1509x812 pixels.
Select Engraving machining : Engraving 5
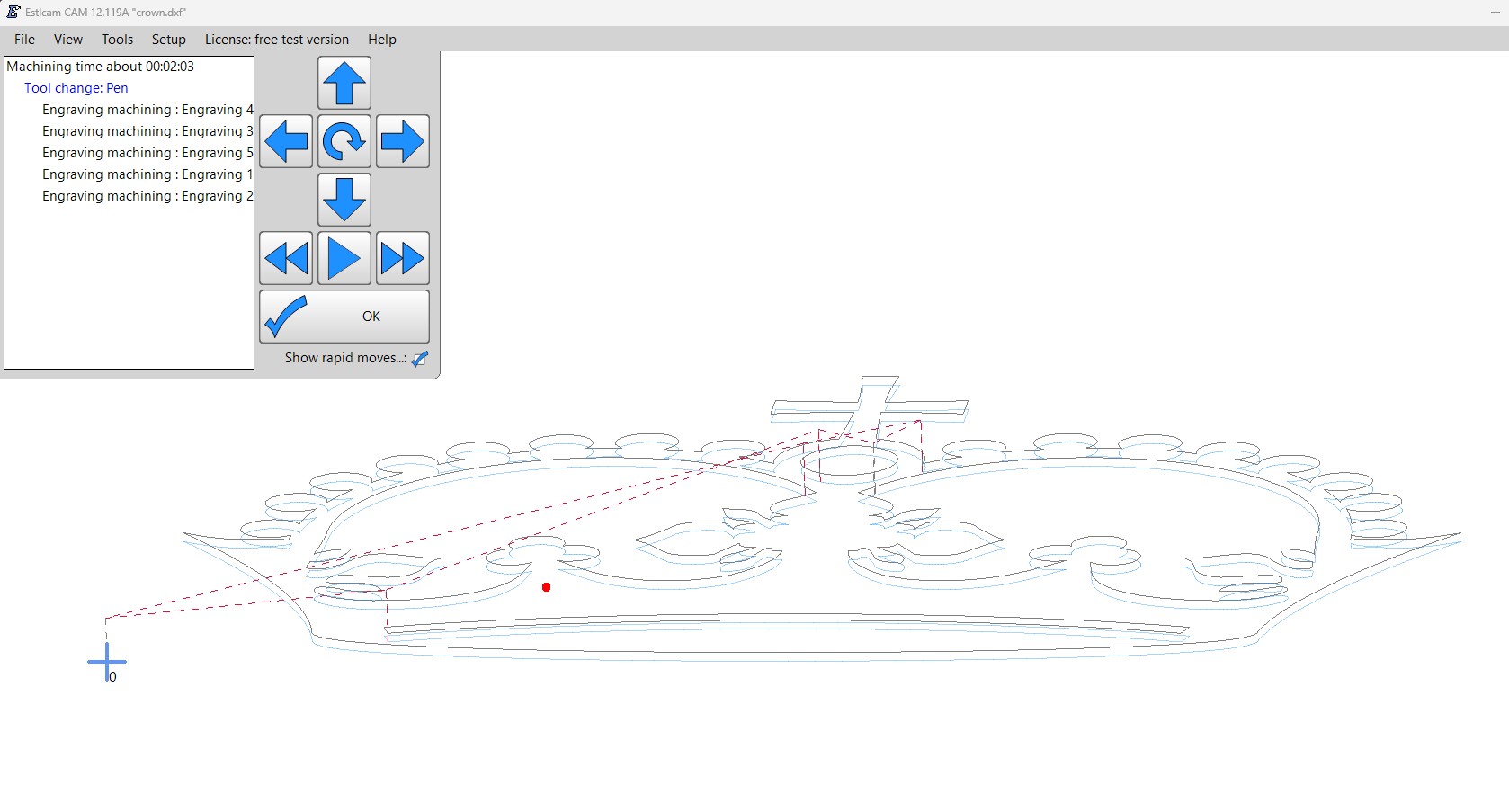[x=147, y=153]
